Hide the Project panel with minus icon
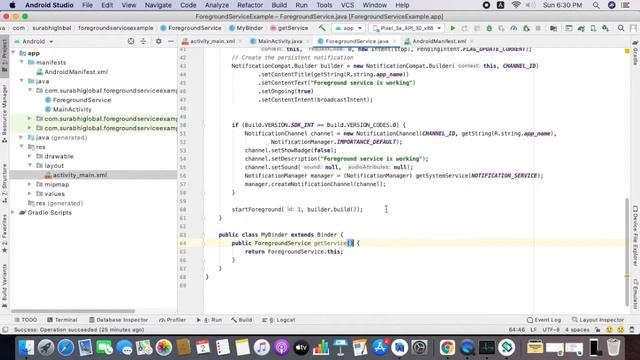640x360 pixels. click(x=171, y=41)
